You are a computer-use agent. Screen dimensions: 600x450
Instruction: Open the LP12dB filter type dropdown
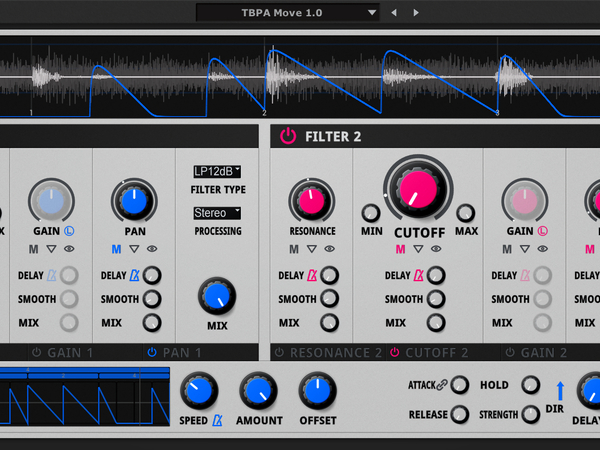tap(217, 172)
